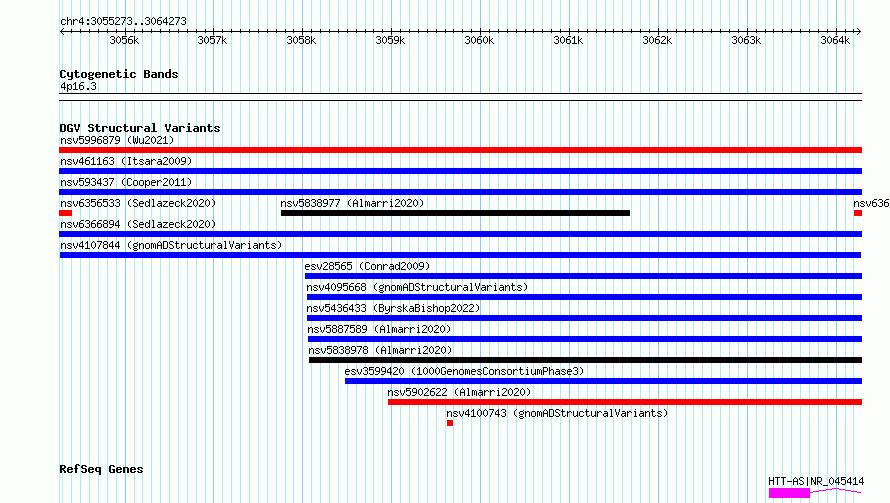Open nsv4095668 (gnomADStructuralVariants) label
The image size is (890, 503).
[x=417, y=287]
